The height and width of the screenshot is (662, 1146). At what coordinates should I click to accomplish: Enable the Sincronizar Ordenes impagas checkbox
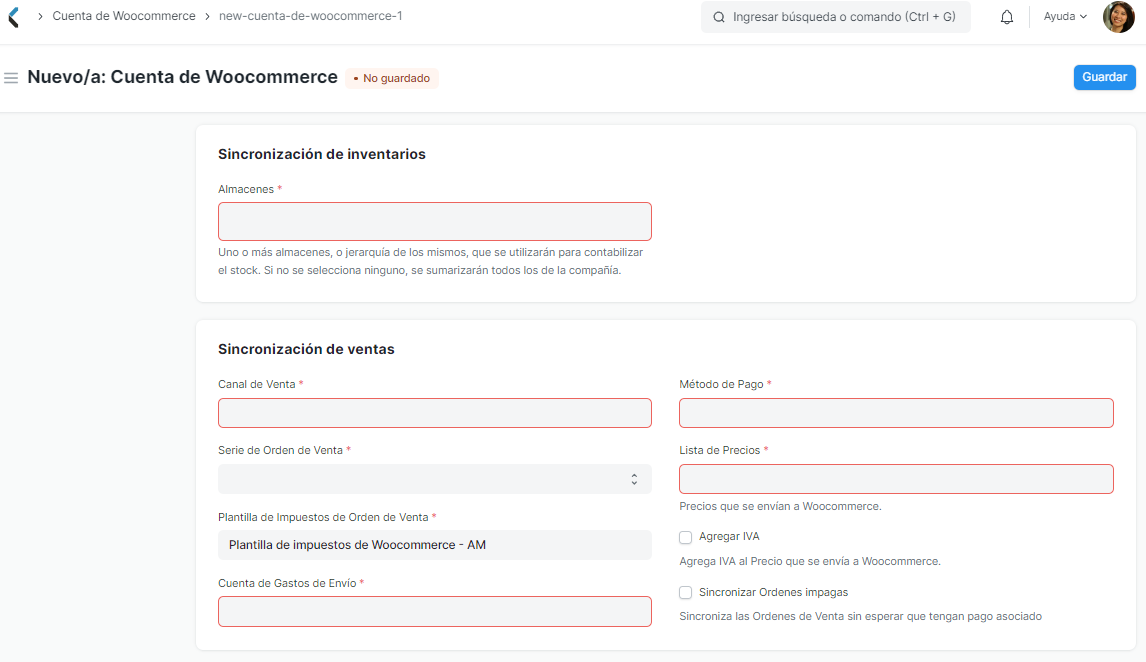coord(686,593)
